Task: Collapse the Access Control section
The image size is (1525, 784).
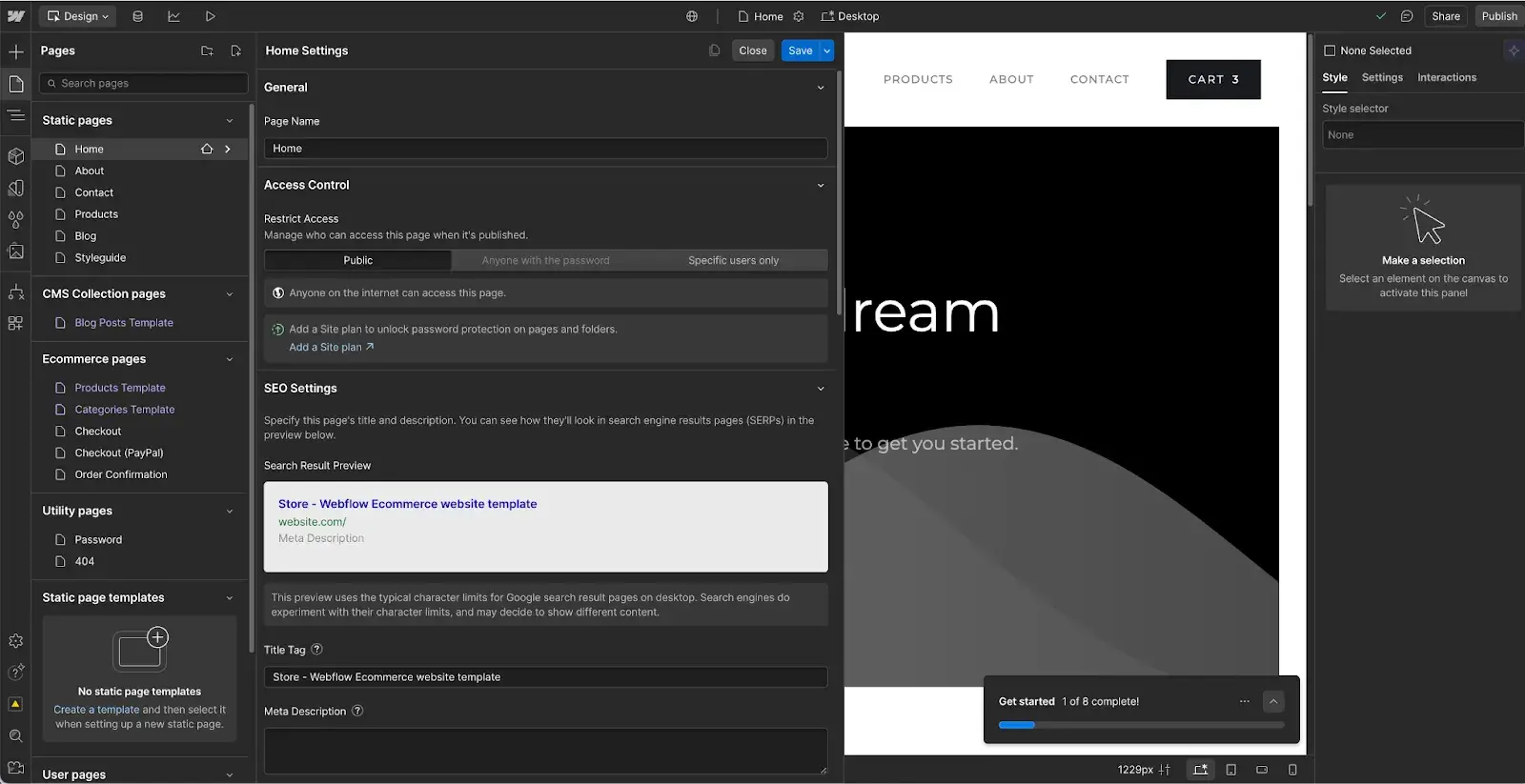Action: click(821, 186)
